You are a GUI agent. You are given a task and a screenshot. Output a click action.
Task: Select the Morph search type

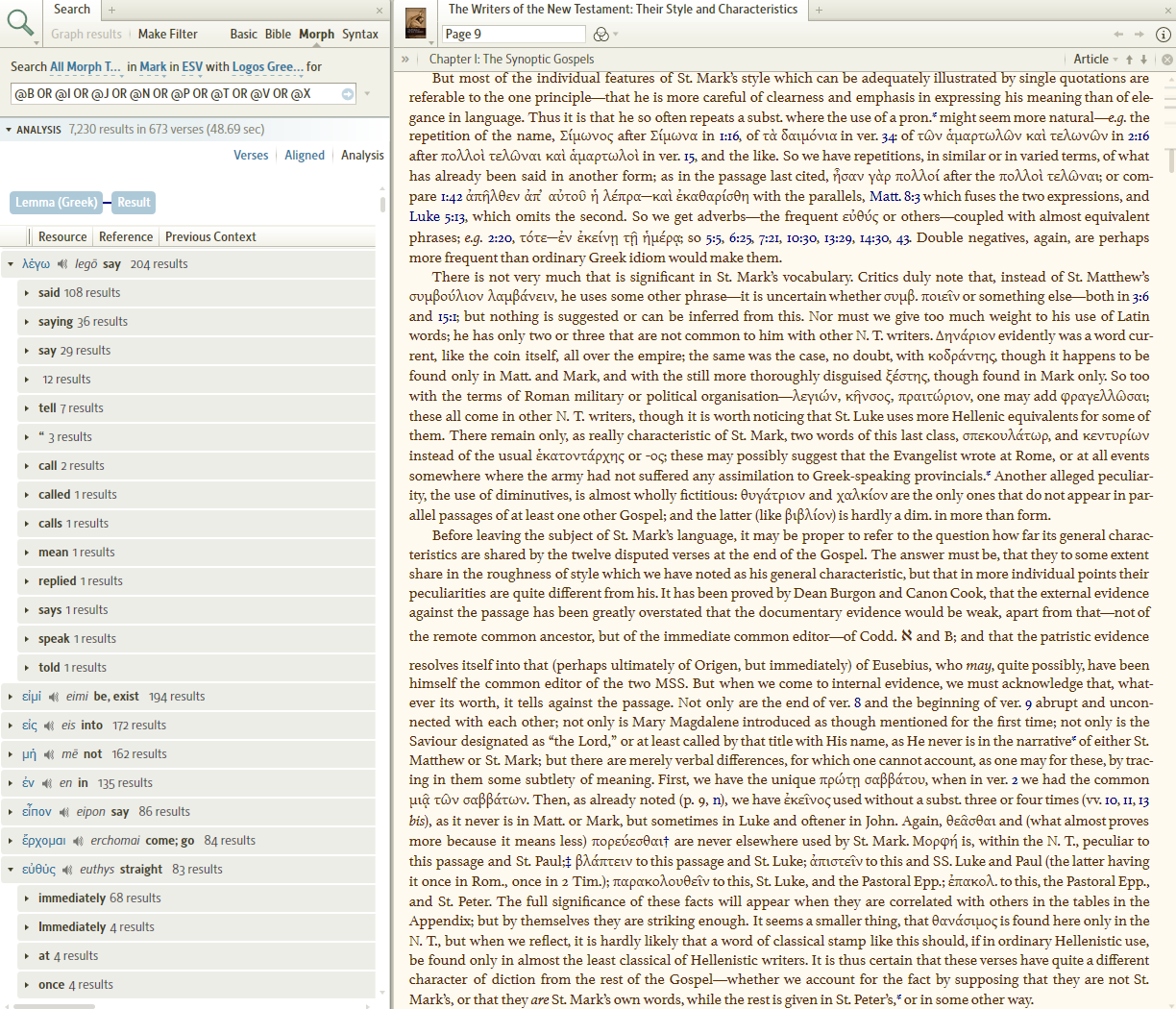point(316,34)
